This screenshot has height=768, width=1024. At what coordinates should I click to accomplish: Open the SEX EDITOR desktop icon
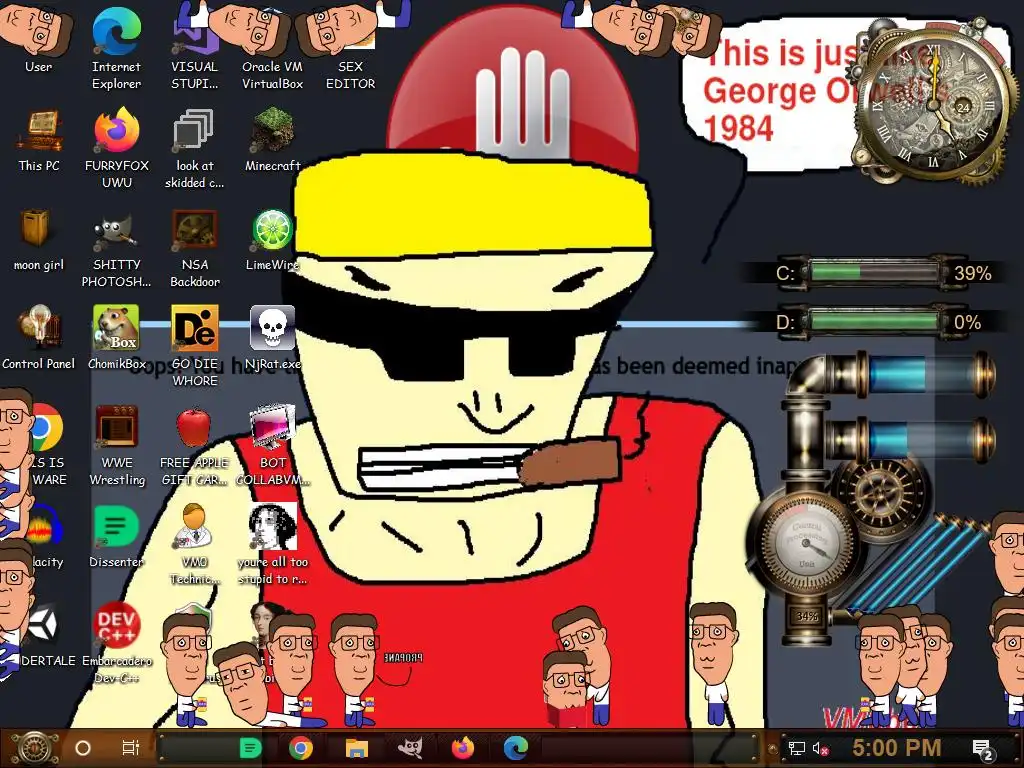pos(350,48)
